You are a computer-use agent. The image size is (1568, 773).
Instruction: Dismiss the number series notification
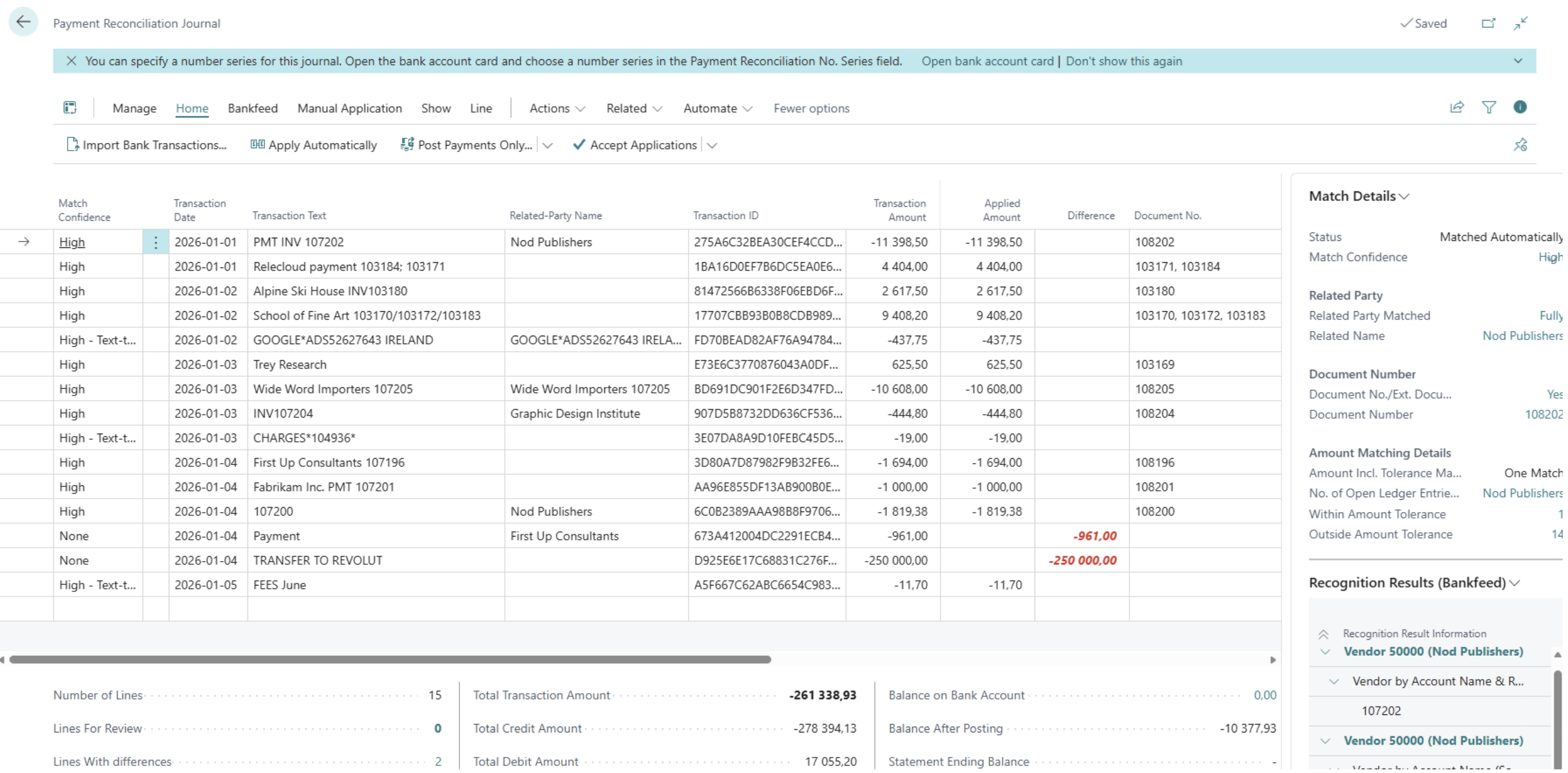pos(72,61)
